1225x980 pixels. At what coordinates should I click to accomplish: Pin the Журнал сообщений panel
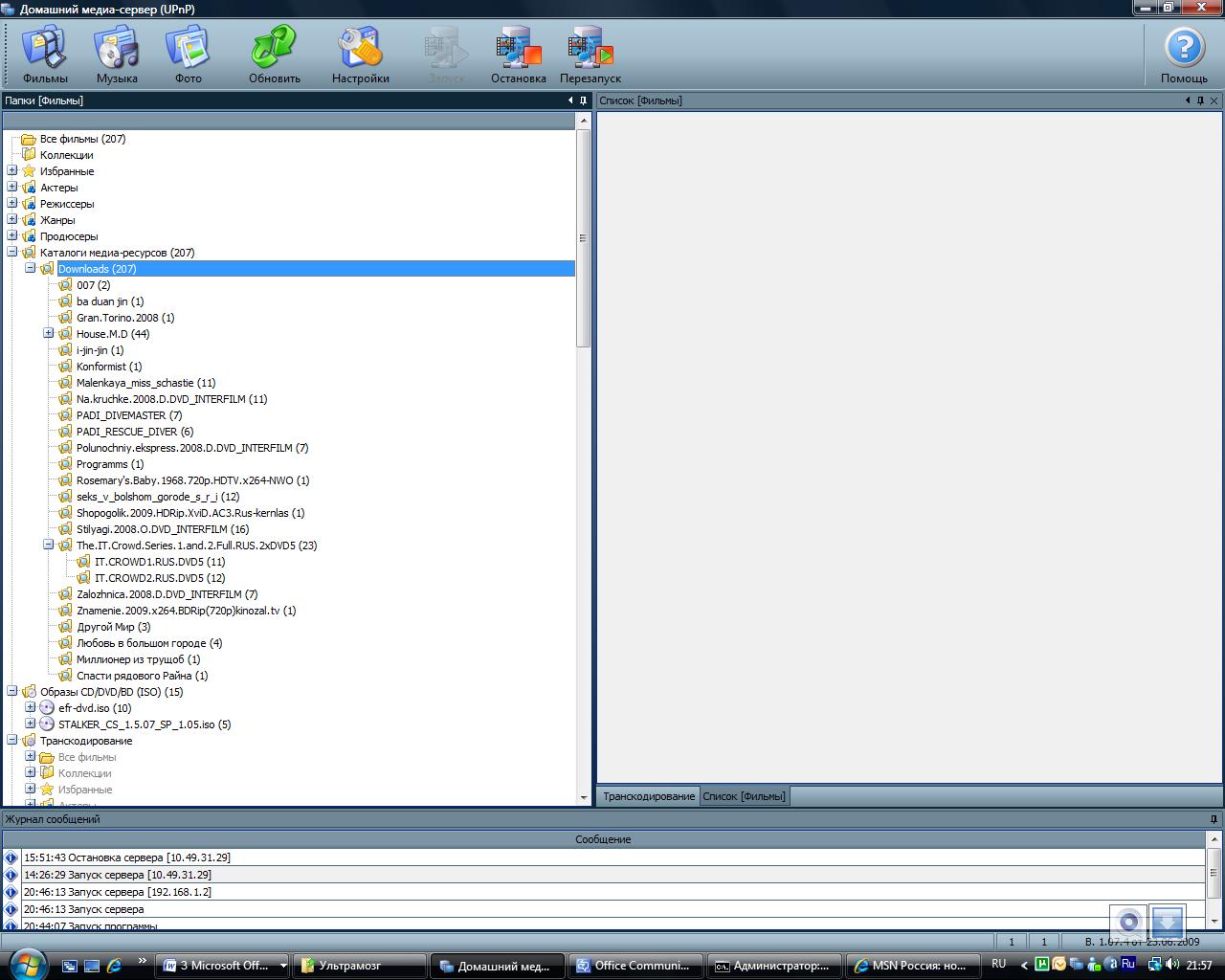[1214, 819]
